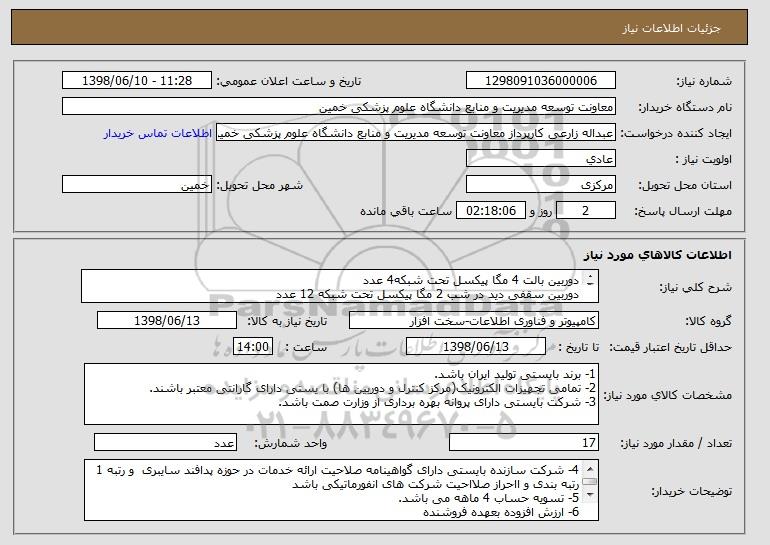Click the time field showing 14:00
The image size is (770, 545).
click(x=253, y=347)
